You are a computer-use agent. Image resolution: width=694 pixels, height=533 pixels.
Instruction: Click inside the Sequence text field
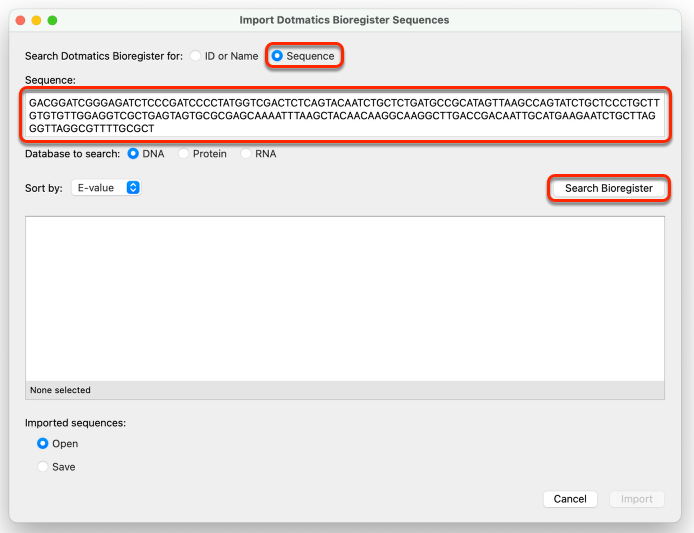345,115
